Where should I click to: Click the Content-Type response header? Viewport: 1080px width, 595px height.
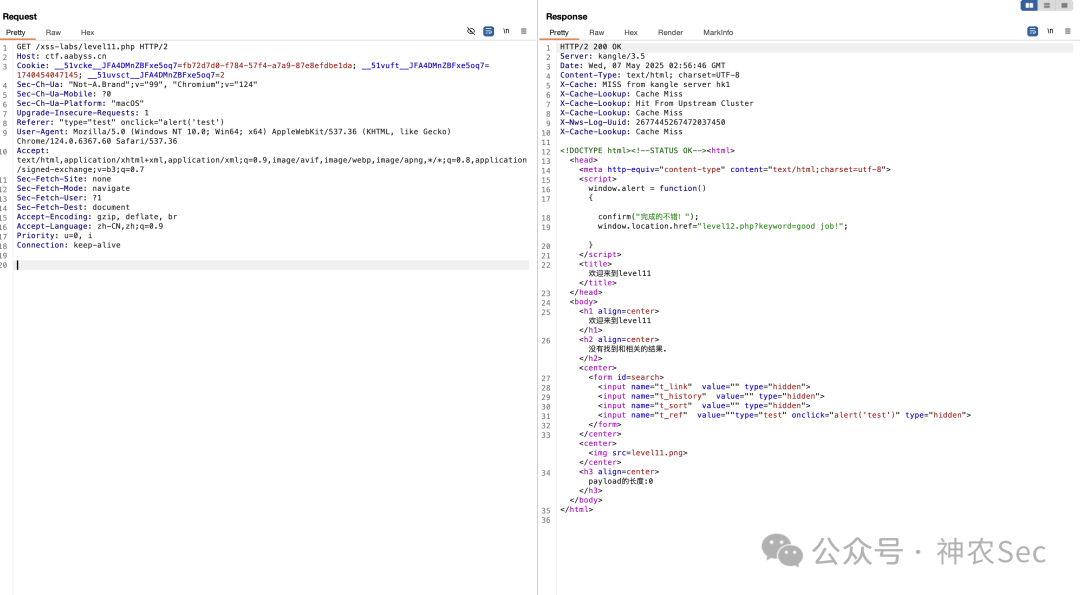[x=650, y=75]
